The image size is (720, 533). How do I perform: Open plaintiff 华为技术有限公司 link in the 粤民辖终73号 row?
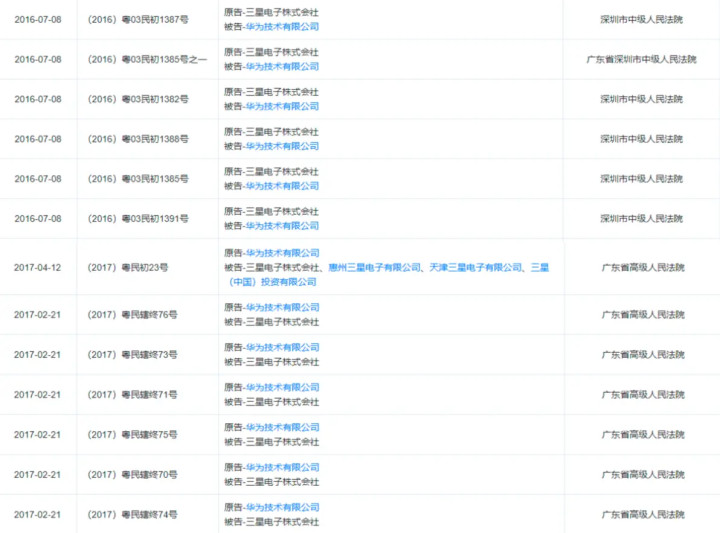tap(282, 347)
